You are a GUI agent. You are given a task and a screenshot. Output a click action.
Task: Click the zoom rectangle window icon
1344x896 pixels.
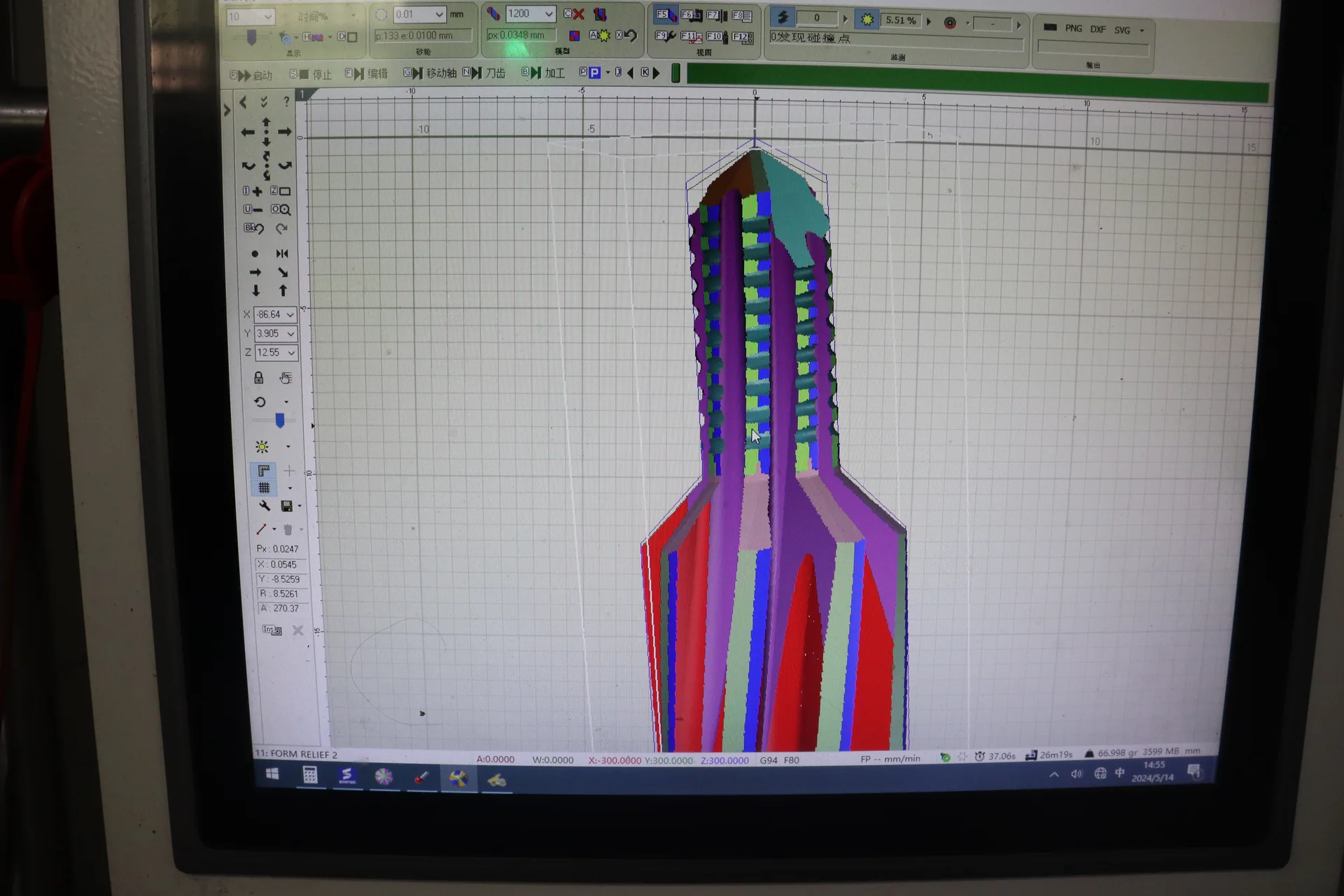tap(281, 191)
